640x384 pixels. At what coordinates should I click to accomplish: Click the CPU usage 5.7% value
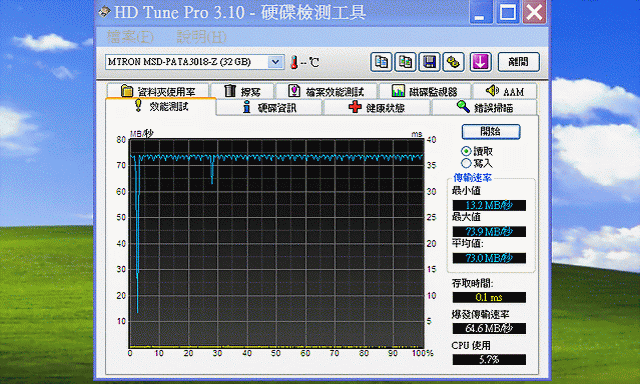click(489, 360)
